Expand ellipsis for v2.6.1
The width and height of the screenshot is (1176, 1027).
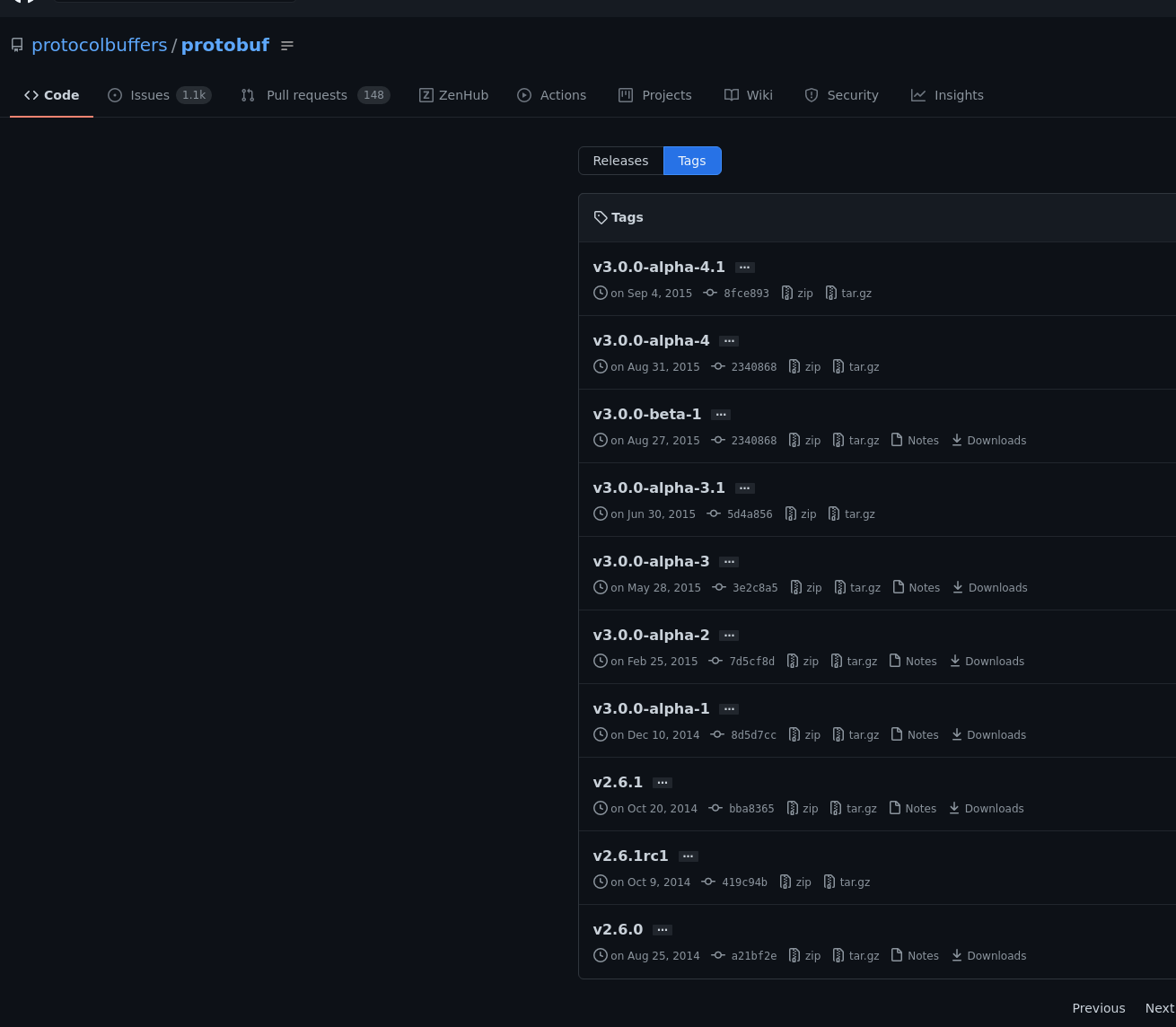(663, 783)
